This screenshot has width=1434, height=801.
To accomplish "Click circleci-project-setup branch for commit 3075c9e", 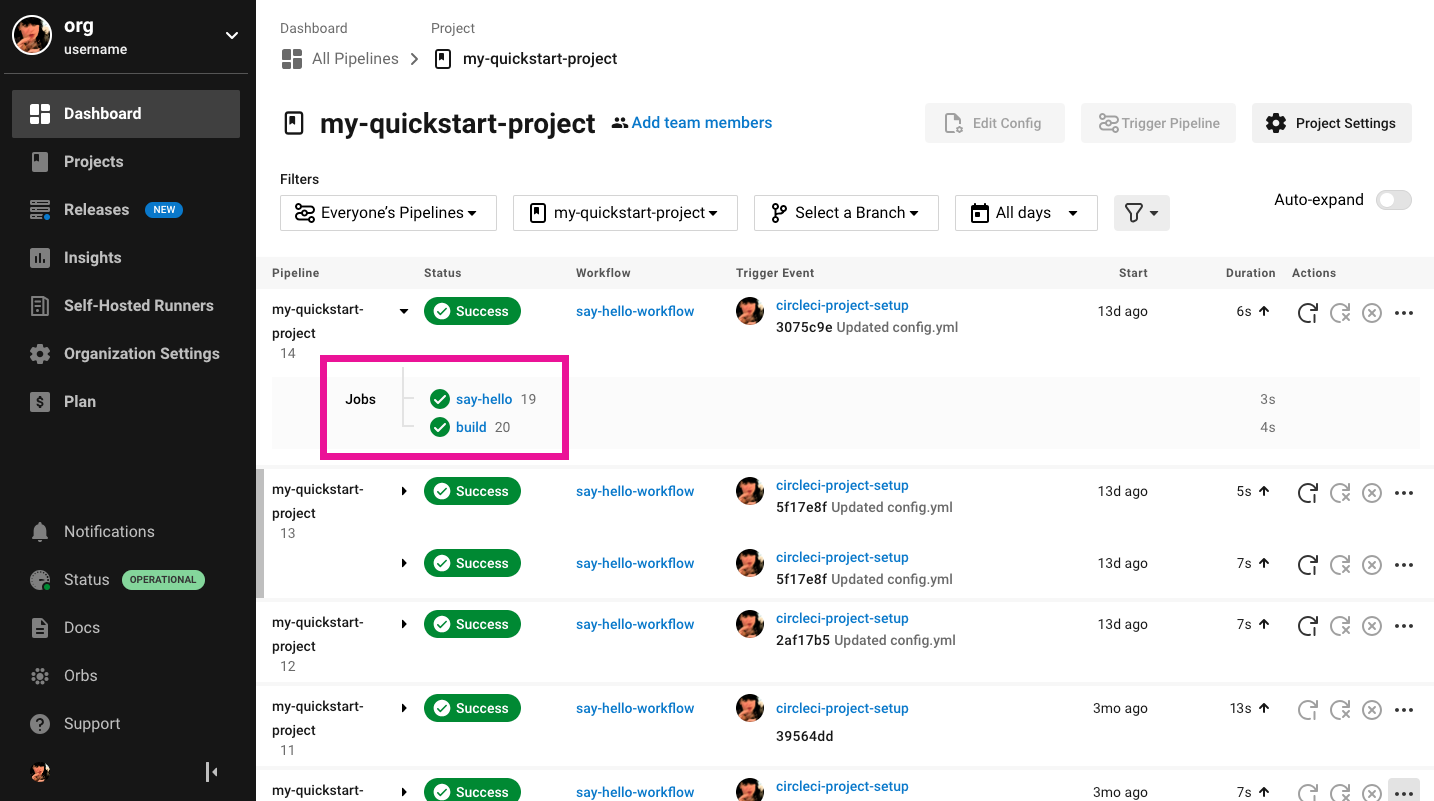I will point(842,306).
